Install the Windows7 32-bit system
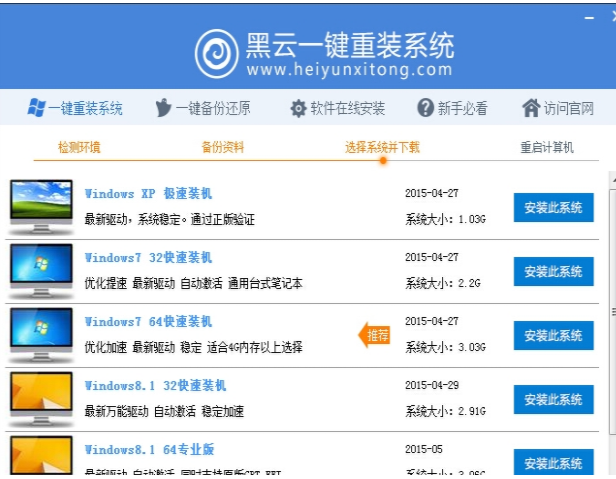Viewport: 616px width, 479px height. pos(554,271)
